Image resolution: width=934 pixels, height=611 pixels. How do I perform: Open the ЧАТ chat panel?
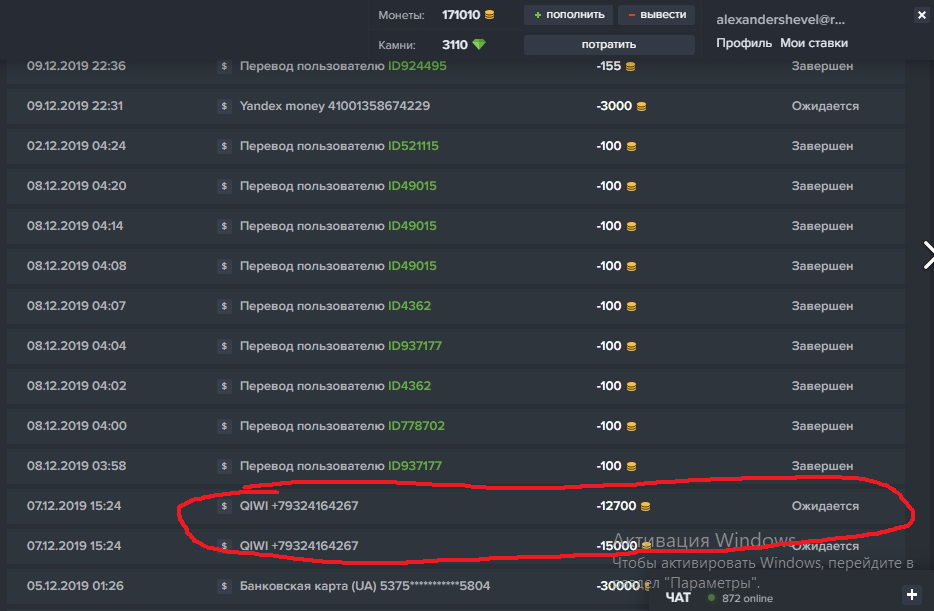coord(678,597)
